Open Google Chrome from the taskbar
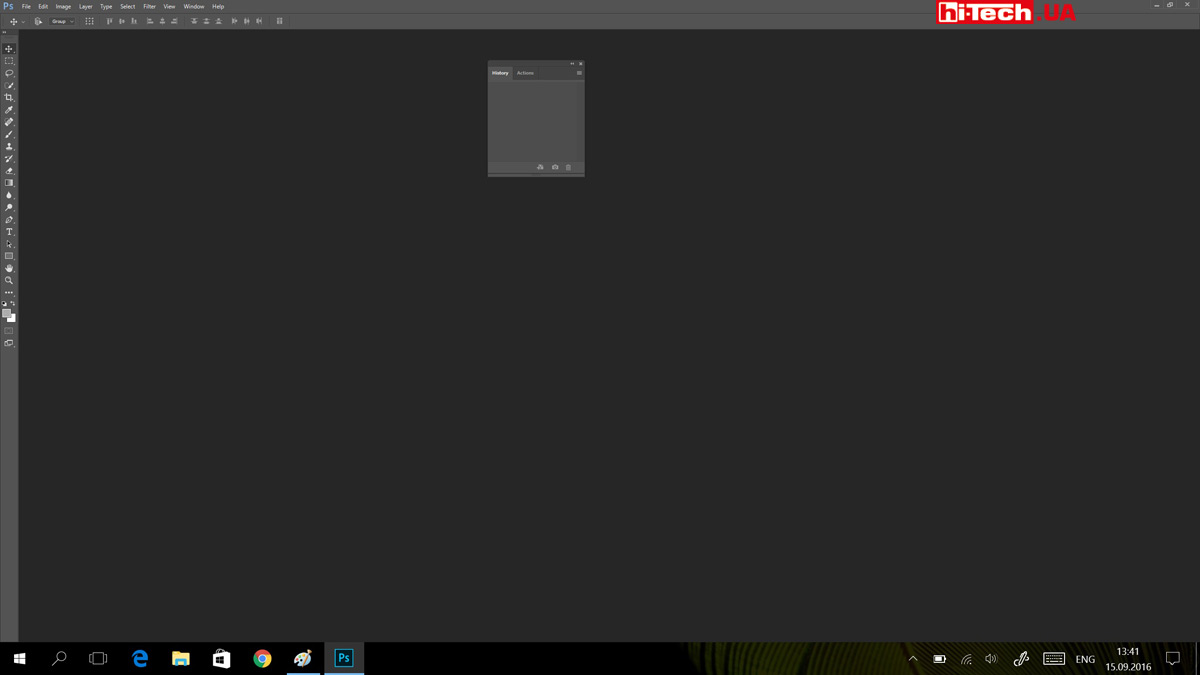 262,658
